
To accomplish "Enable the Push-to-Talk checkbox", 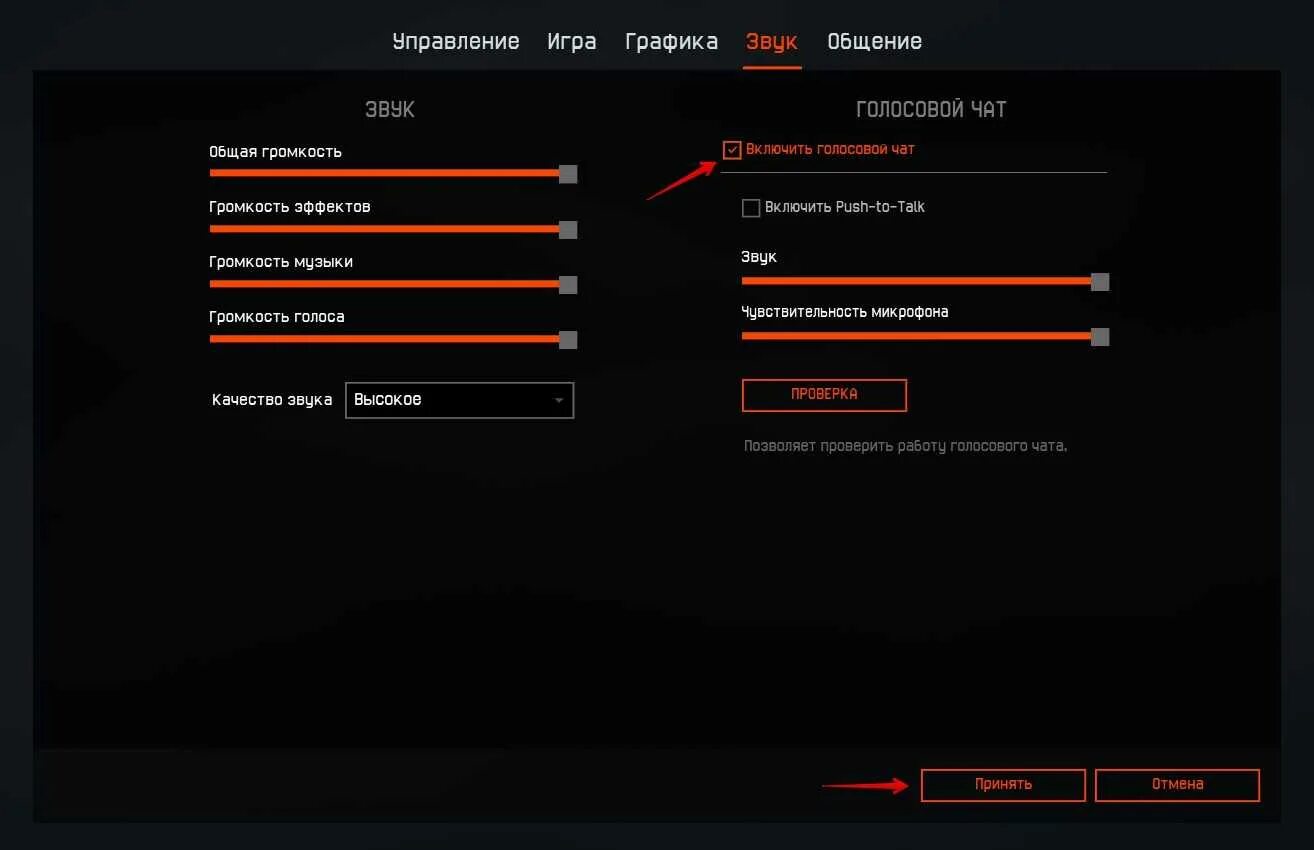I will pyautogui.click(x=751, y=208).
